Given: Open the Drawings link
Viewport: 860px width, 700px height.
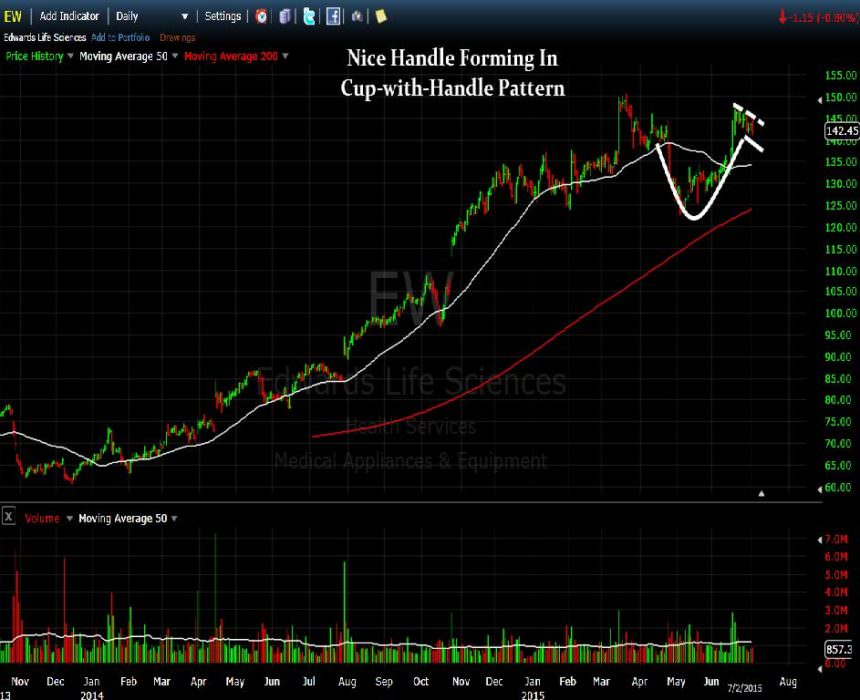Looking at the screenshot, I should tap(177, 37).
